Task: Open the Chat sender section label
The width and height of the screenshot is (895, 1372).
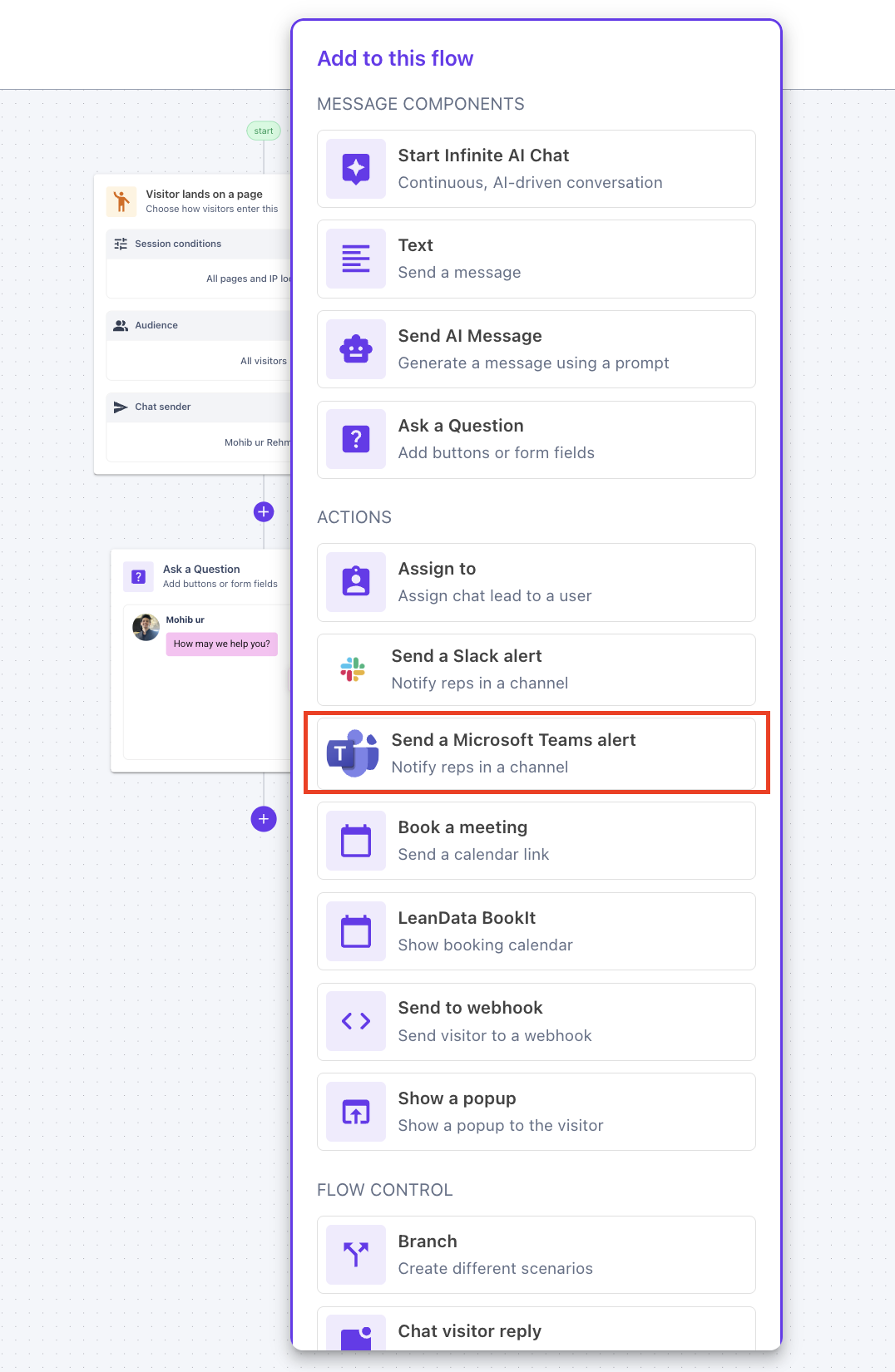Action: [x=163, y=407]
